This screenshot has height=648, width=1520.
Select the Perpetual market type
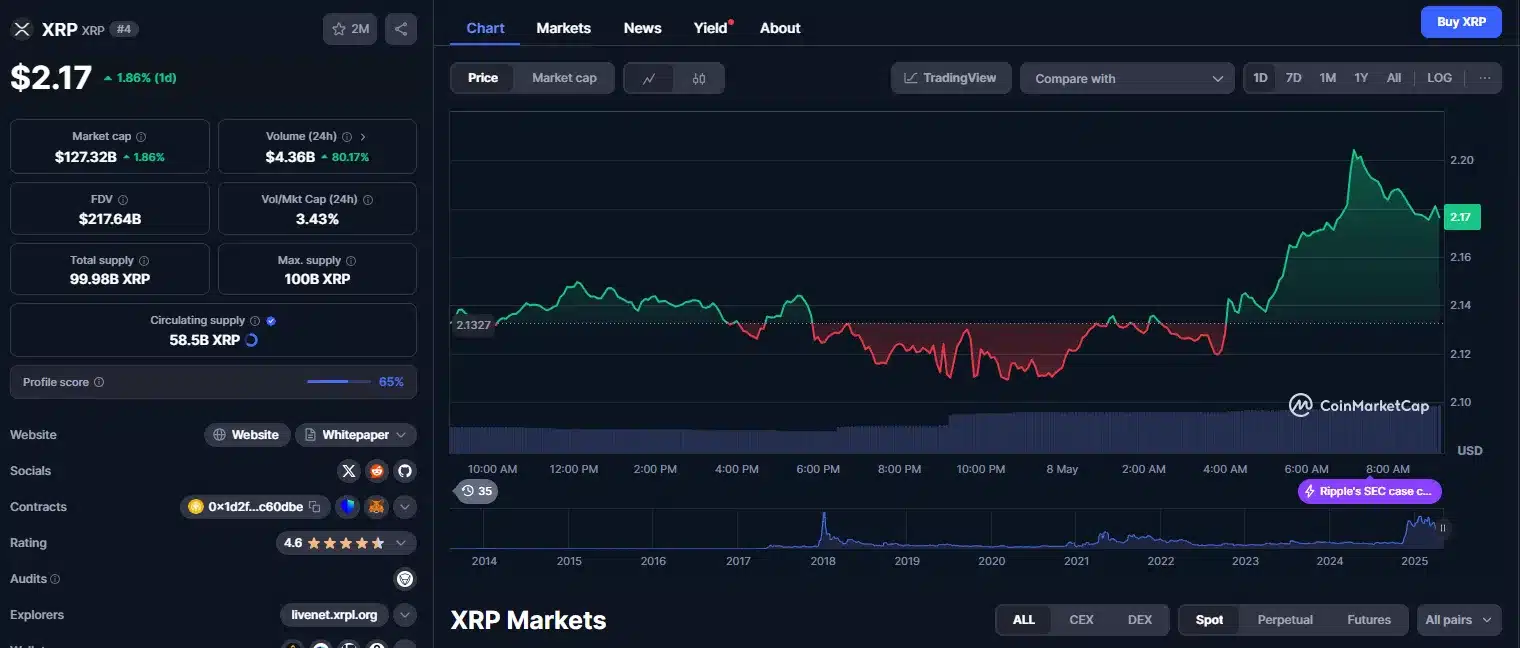[x=1285, y=620]
